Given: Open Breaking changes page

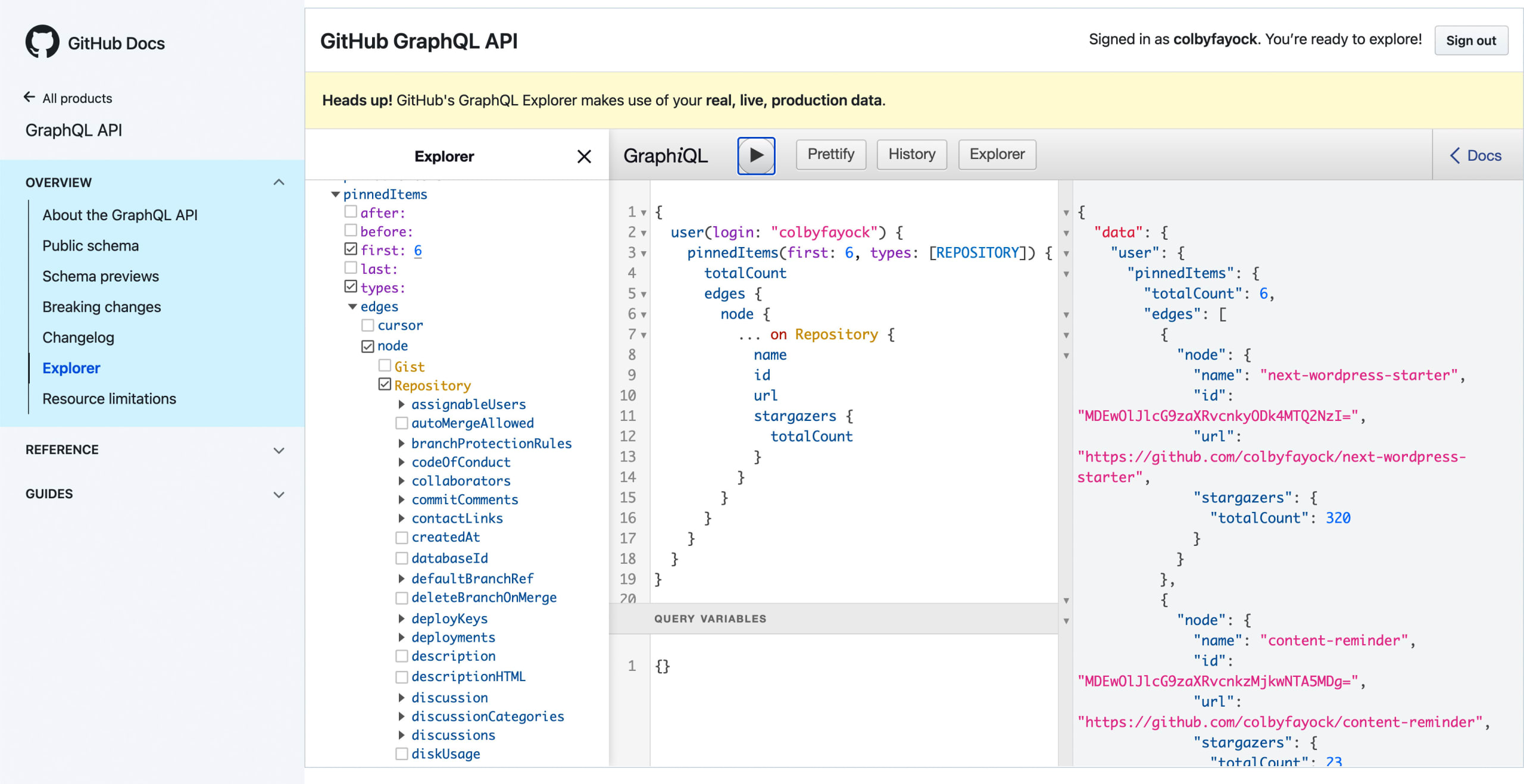Looking at the screenshot, I should (x=102, y=307).
